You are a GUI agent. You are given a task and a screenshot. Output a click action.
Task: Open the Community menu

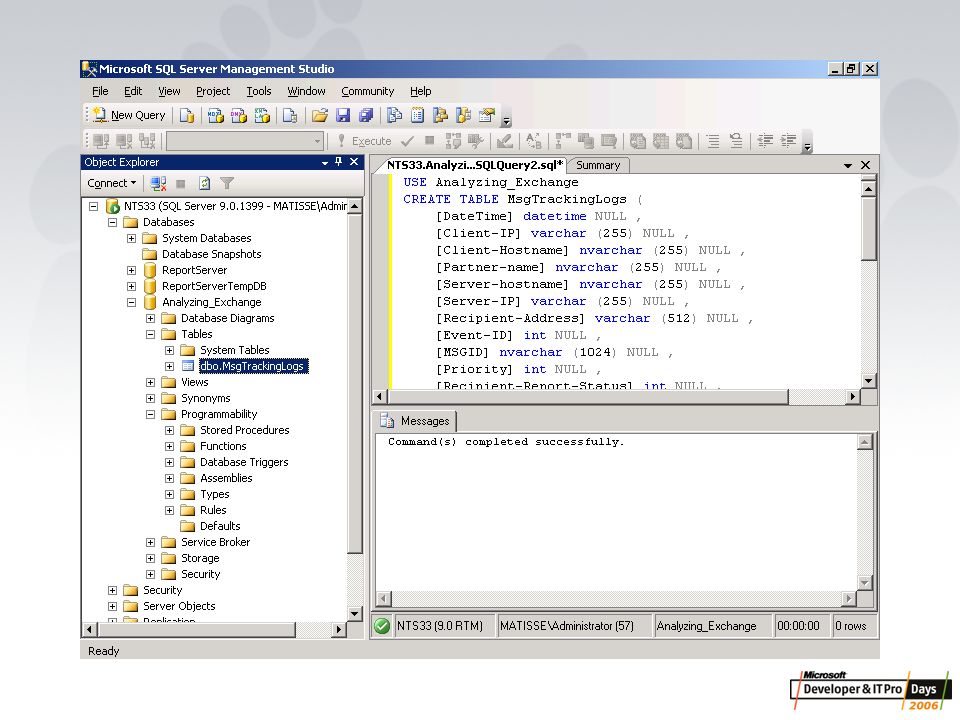367,91
